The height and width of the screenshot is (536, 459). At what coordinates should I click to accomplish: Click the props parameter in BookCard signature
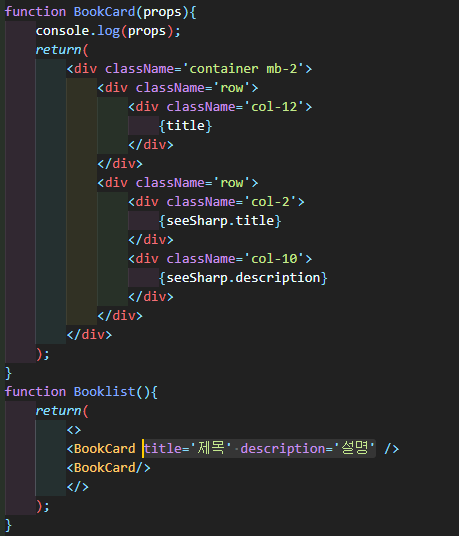(162, 12)
